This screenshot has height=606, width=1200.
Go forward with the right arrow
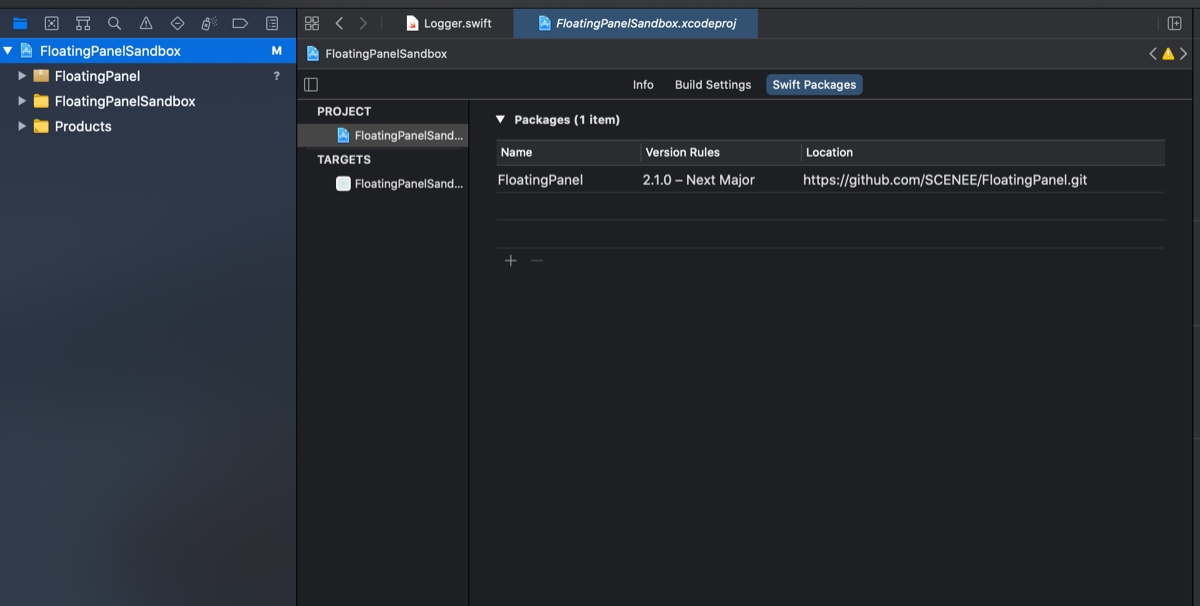point(363,23)
